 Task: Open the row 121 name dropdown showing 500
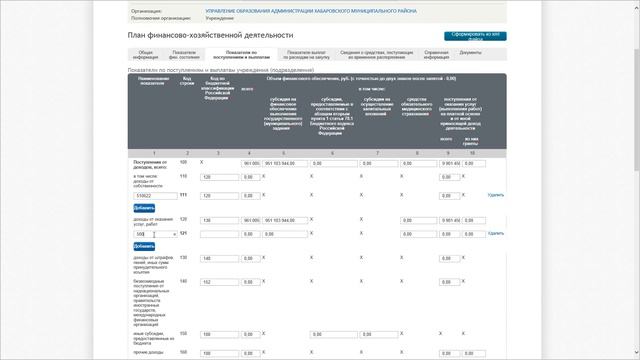[156, 234]
